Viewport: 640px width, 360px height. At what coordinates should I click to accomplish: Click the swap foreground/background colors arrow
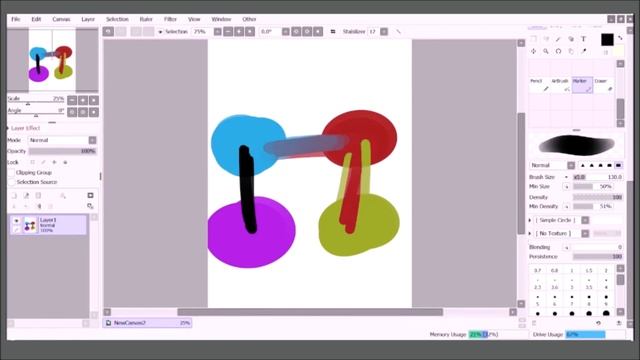(620, 38)
